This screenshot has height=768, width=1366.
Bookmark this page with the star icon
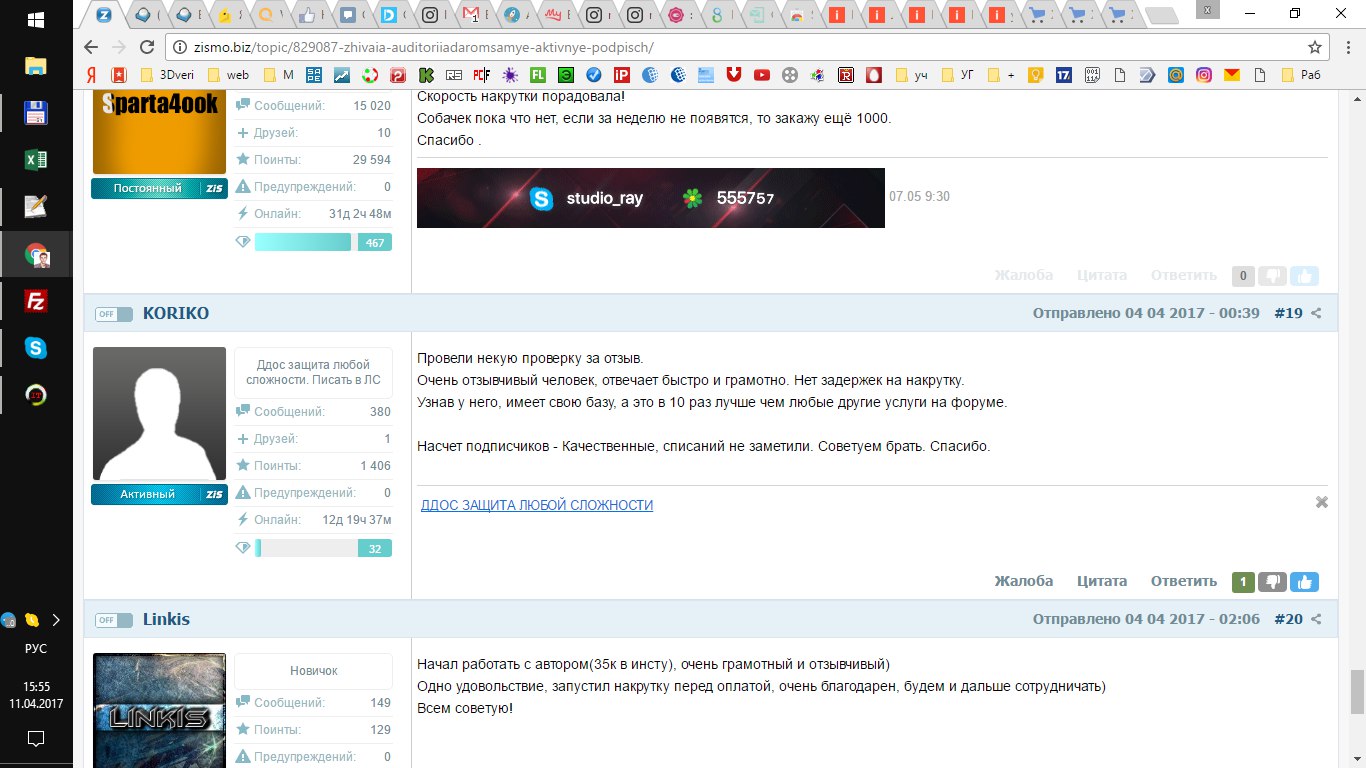click(1315, 47)
